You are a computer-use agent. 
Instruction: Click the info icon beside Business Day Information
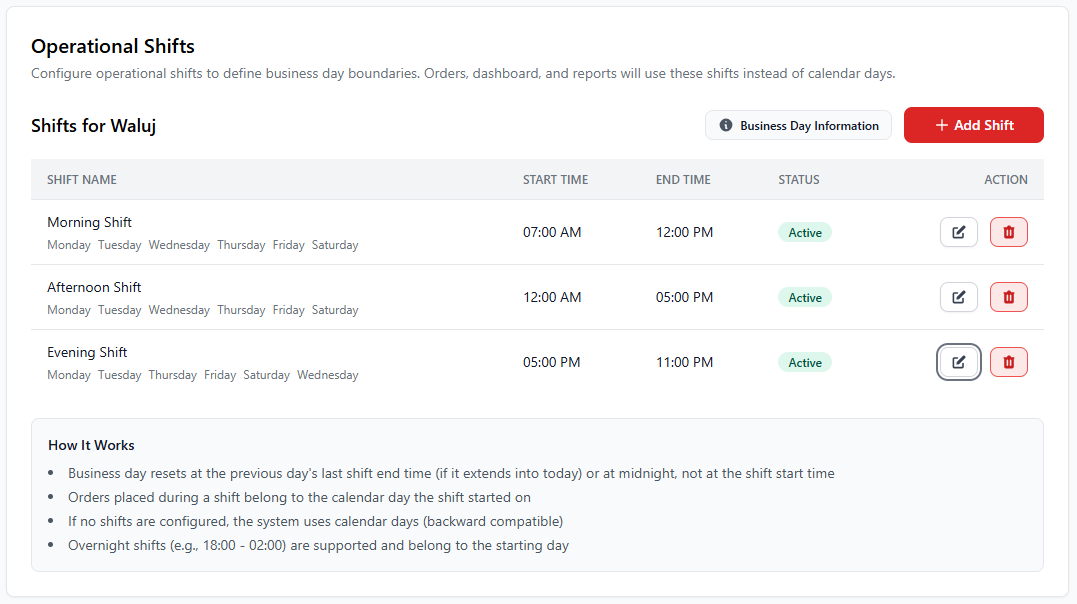[724, 125]
